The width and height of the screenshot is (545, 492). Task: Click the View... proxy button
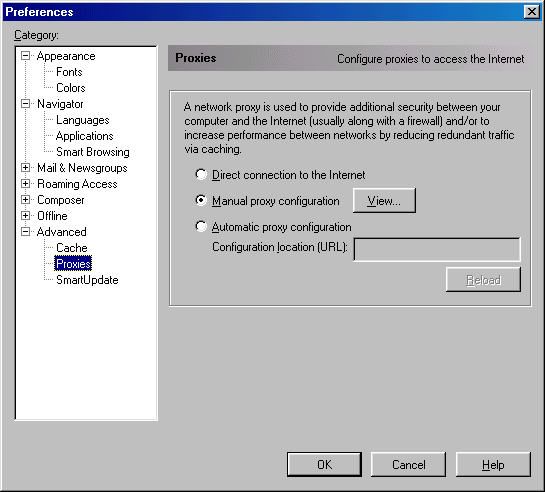384,200
